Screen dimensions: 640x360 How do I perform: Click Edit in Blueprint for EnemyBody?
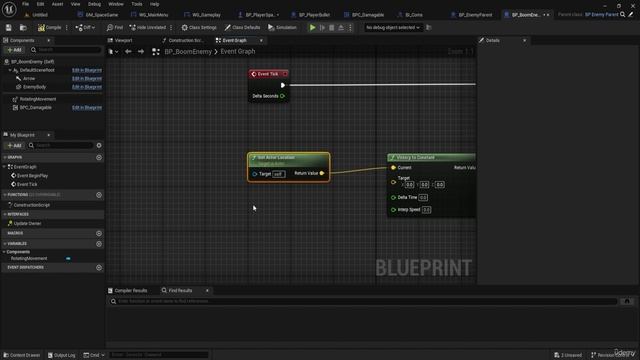87,87
